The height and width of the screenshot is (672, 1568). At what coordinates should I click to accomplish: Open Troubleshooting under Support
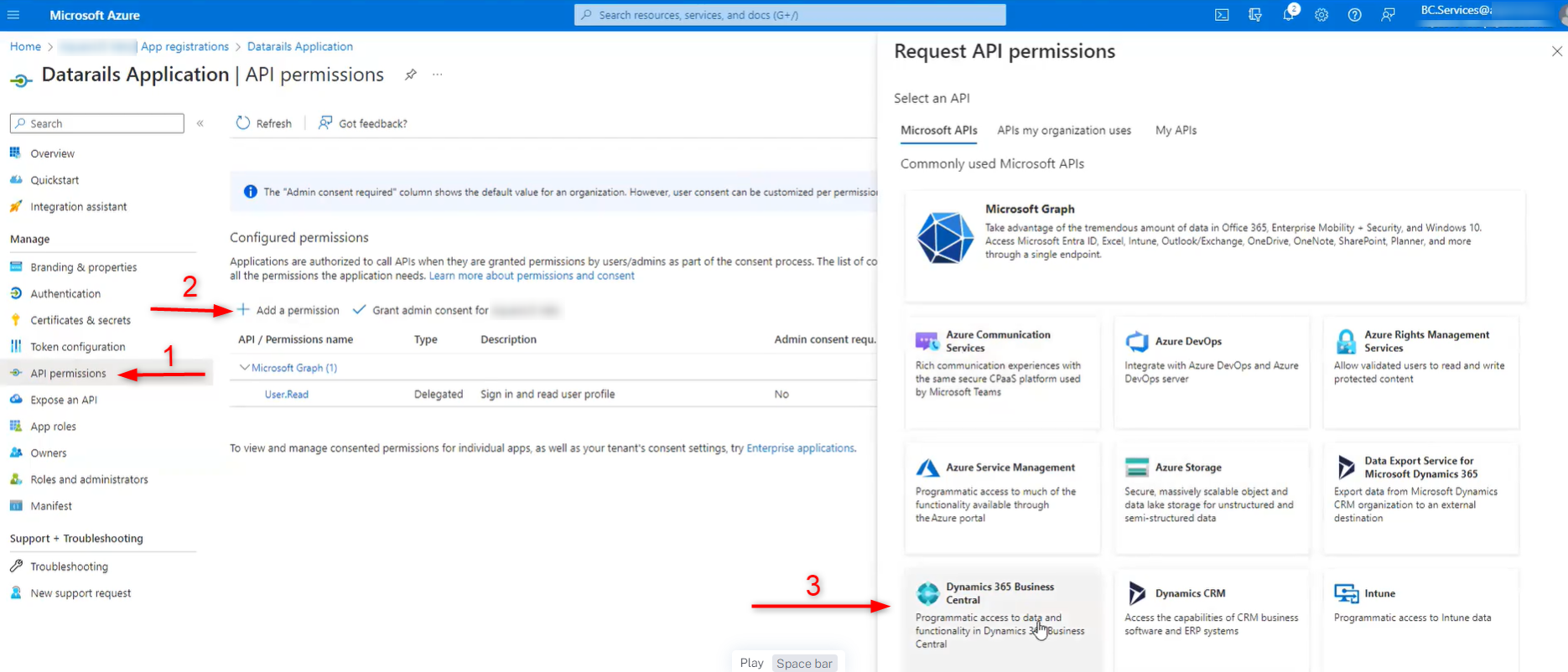pyautogui.click(x=69, y=566)
